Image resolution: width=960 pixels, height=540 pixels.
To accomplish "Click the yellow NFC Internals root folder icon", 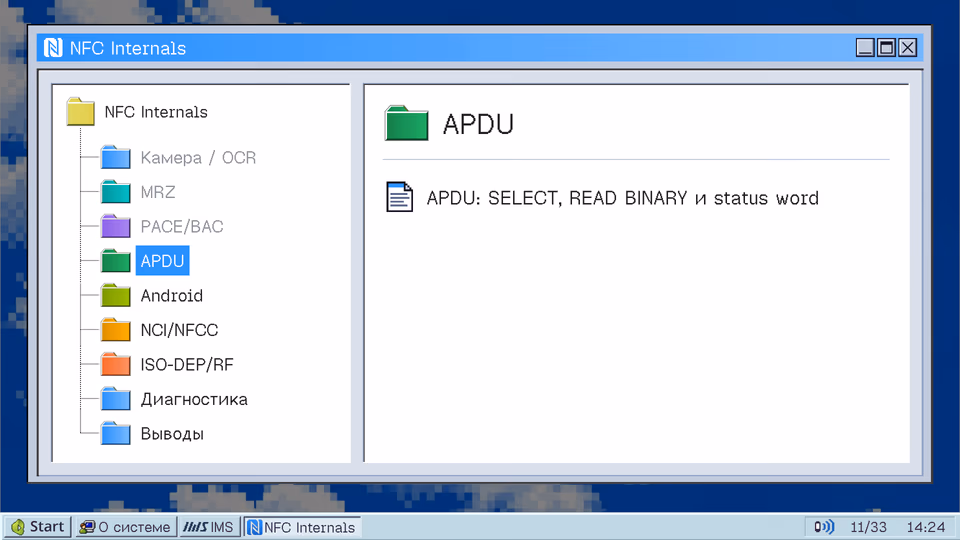I will tap(81, 112).
